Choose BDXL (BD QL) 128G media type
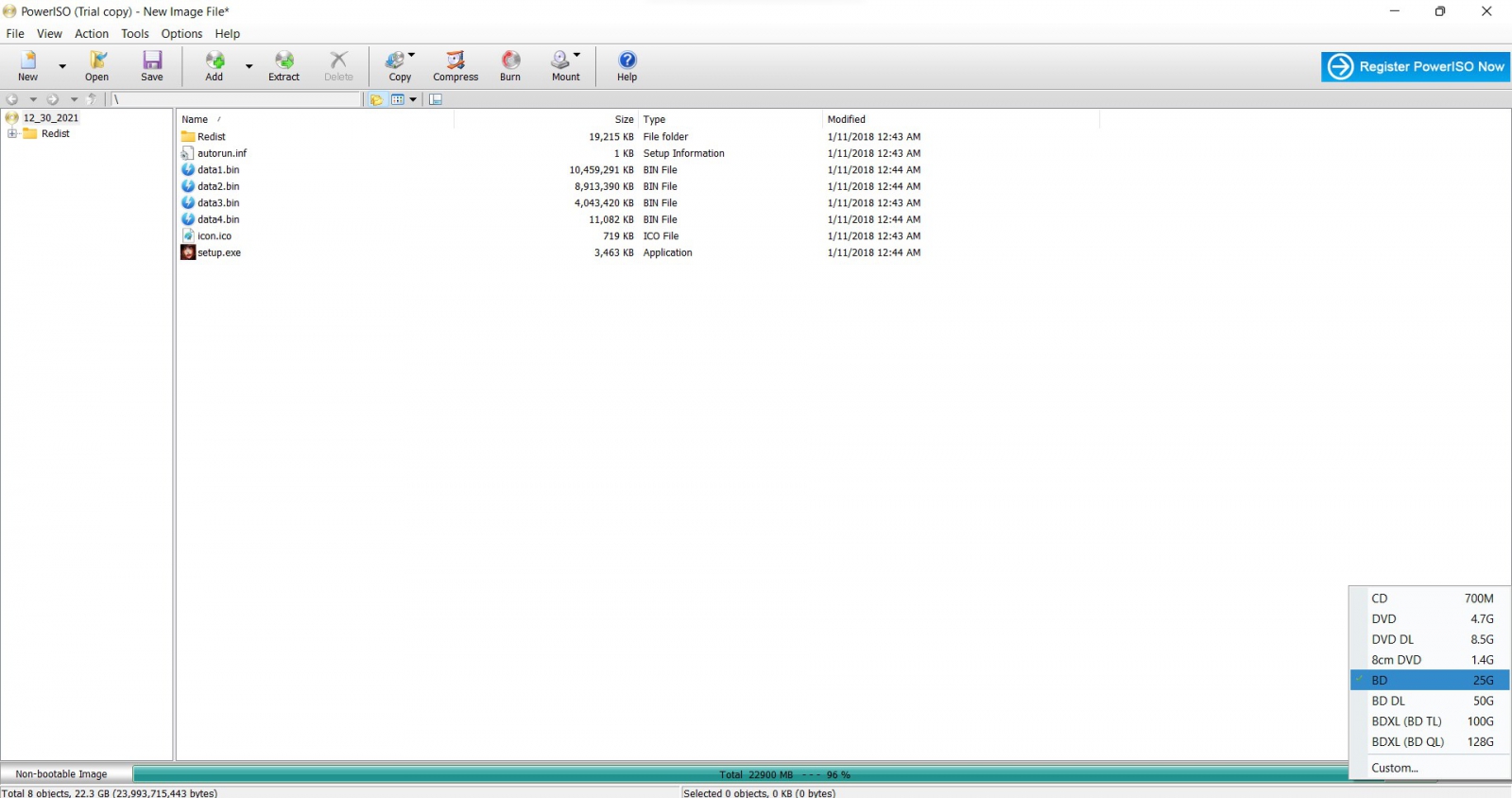The image size is (1512, 798). [1430, 742]
